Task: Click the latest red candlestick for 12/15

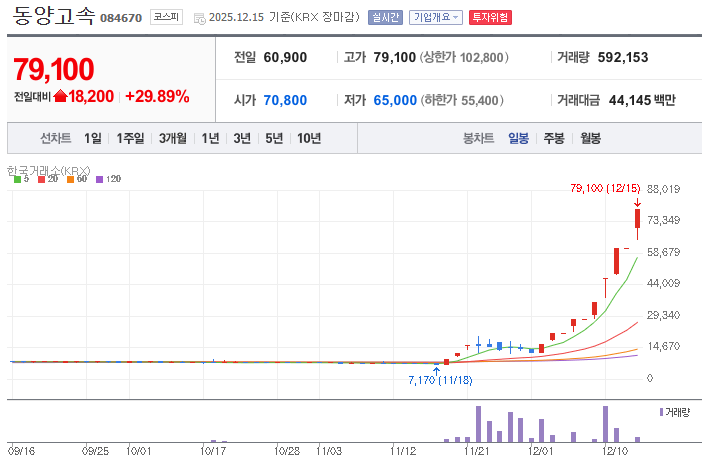Action: (637, 219)
